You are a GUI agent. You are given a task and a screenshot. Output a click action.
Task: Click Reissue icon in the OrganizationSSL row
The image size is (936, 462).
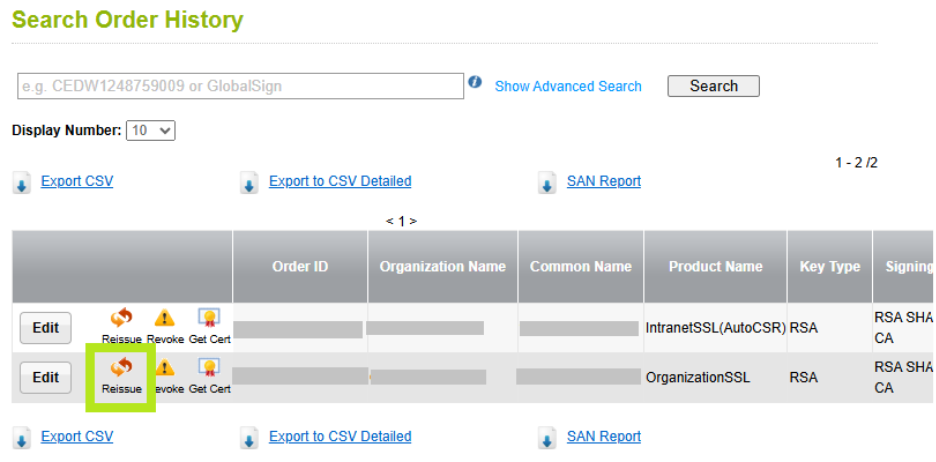click(121, 370)
